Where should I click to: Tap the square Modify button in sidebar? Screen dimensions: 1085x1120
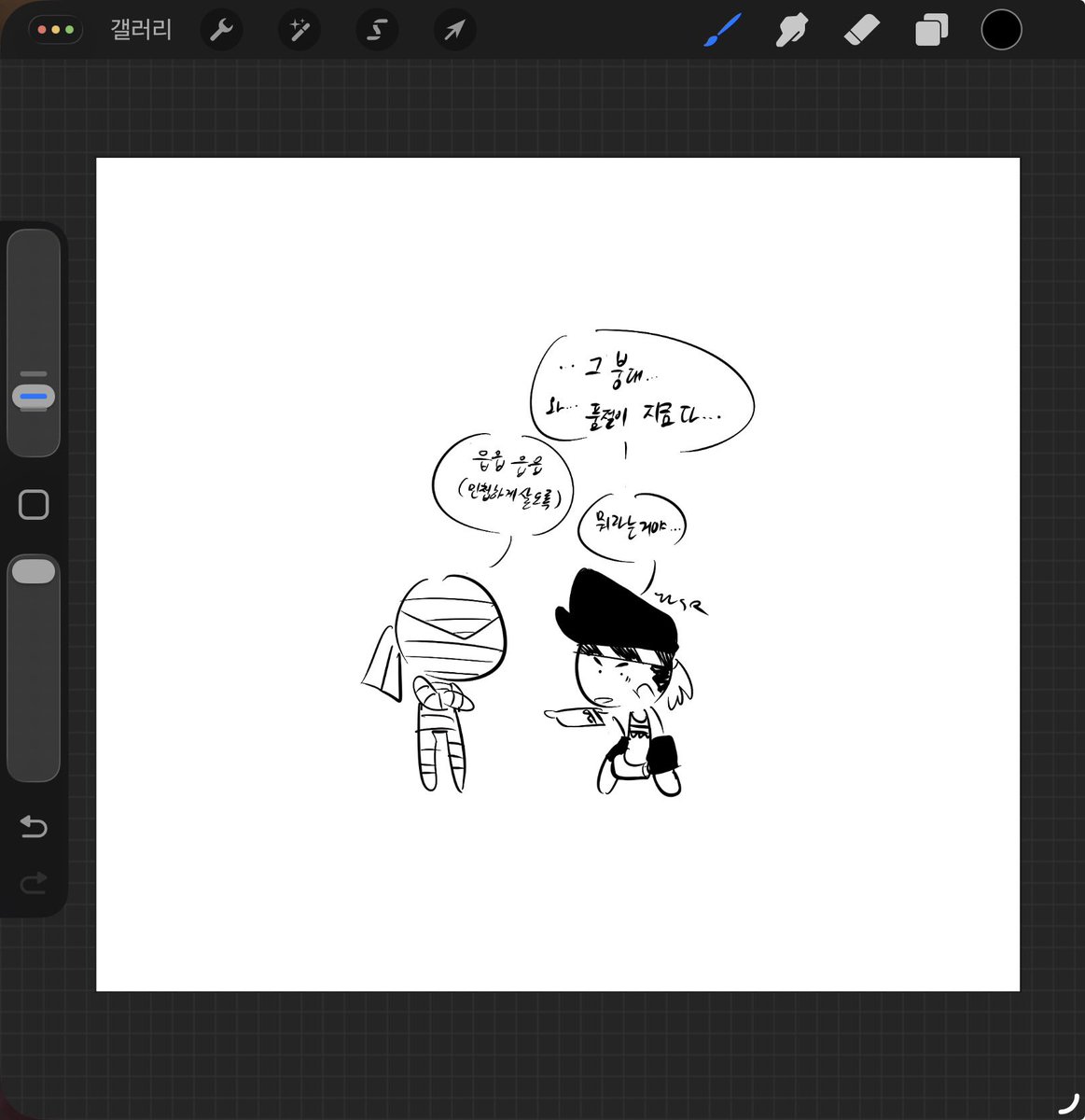[x=34, y=505]
